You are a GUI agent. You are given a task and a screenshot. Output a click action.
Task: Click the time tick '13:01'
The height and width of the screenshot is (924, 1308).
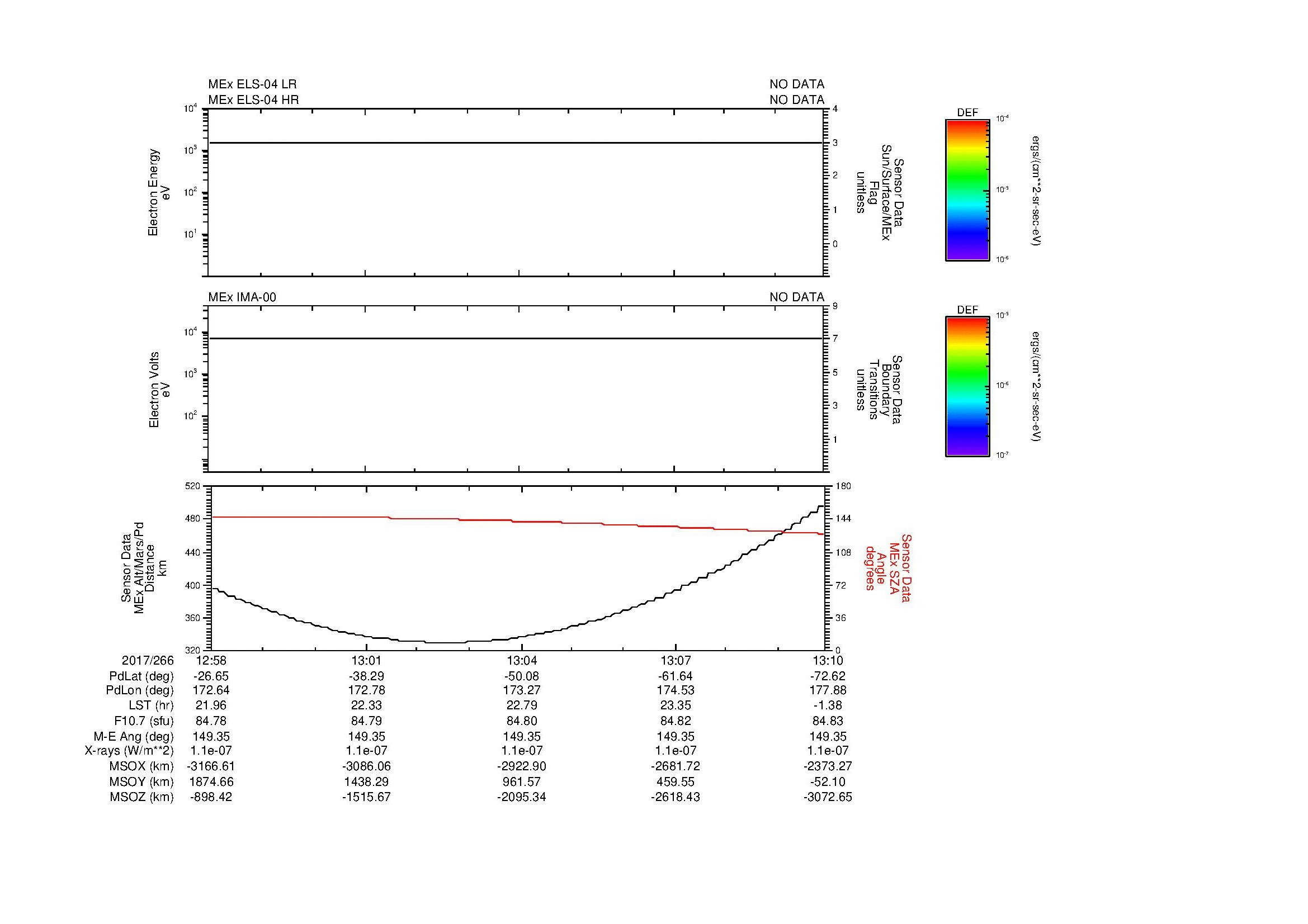366,660
